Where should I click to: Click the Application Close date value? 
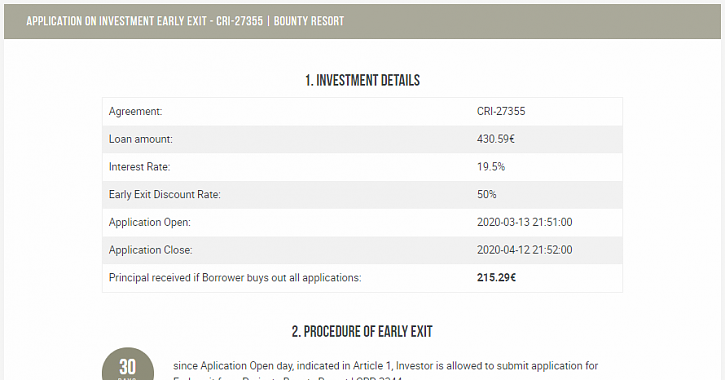pos(524,250)
